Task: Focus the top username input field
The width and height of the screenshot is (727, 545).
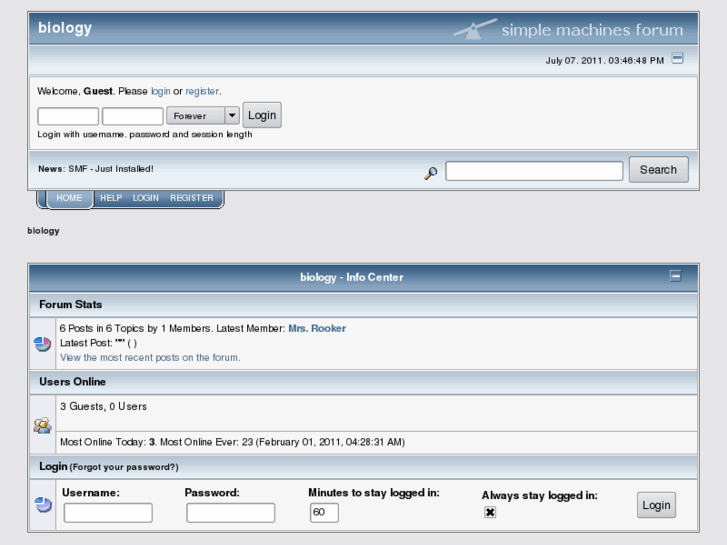Action: (68, 116)
